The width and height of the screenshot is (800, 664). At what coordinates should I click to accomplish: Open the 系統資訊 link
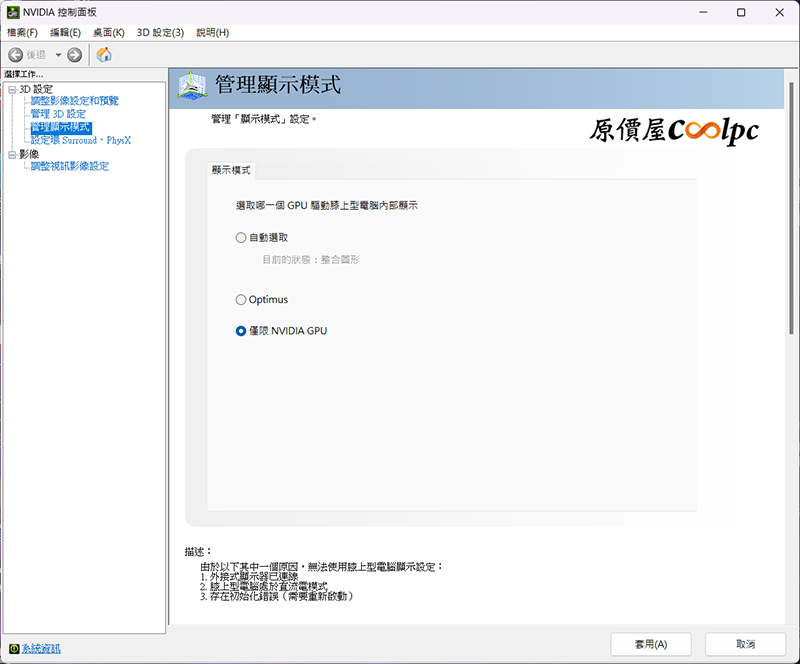tap(41, 648)
